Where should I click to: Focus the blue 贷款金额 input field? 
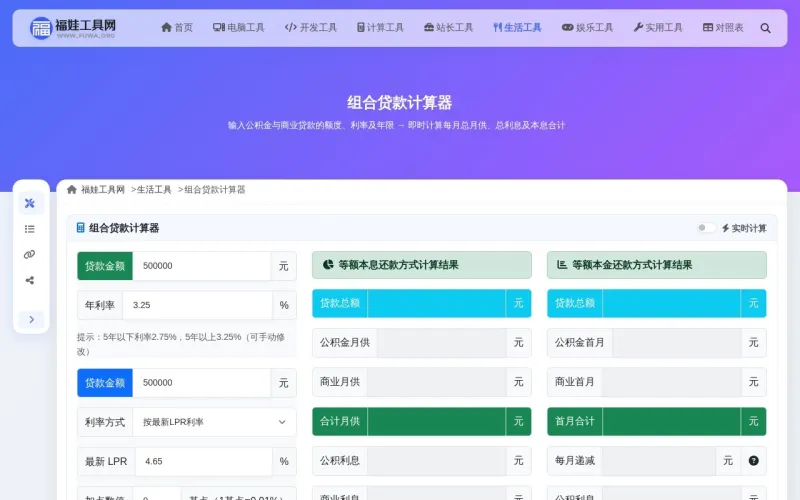point(202,383)
